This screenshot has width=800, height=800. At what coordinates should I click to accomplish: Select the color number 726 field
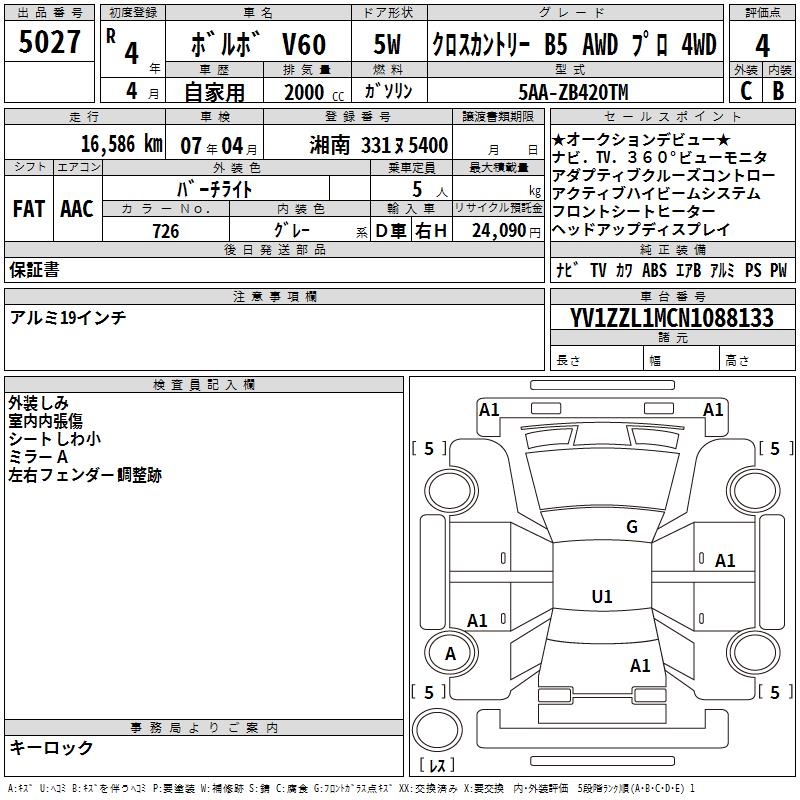click(x=166, y=231)
